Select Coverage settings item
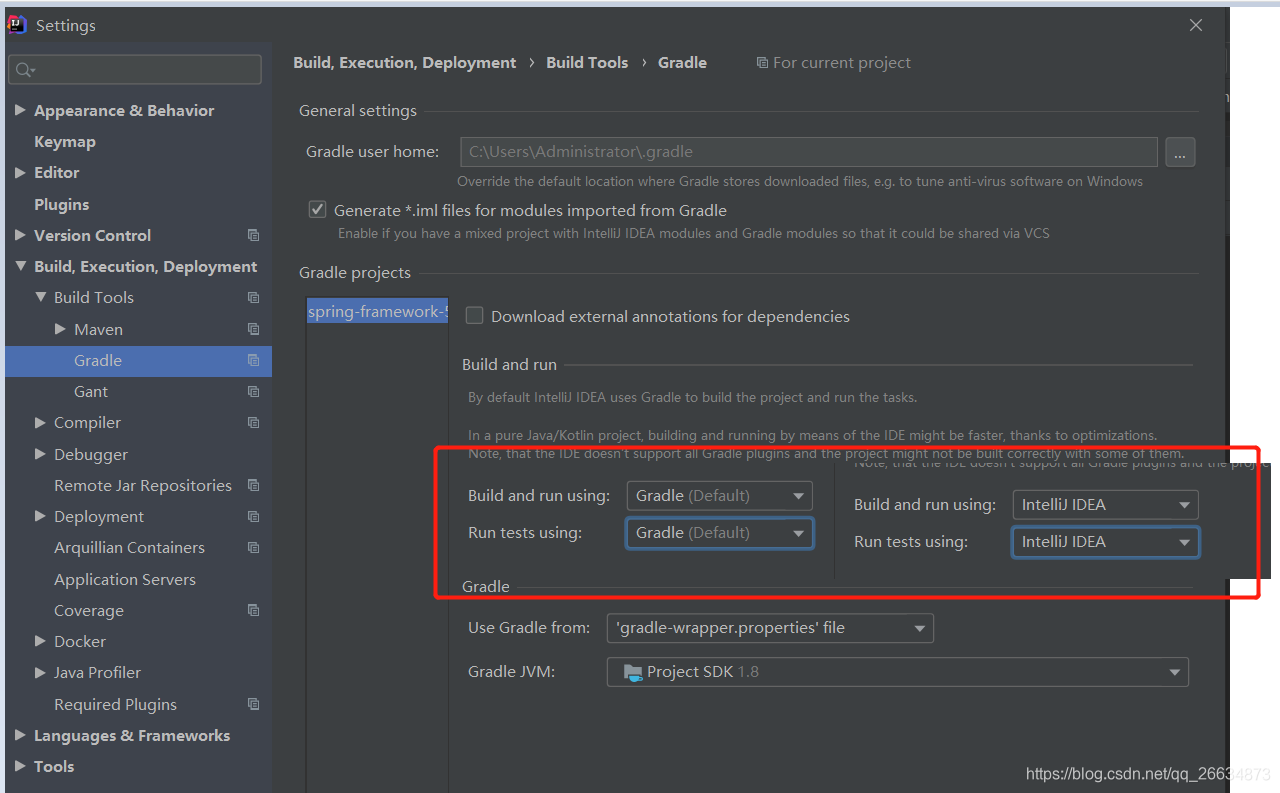The image size is (1280, 793). 89,610
